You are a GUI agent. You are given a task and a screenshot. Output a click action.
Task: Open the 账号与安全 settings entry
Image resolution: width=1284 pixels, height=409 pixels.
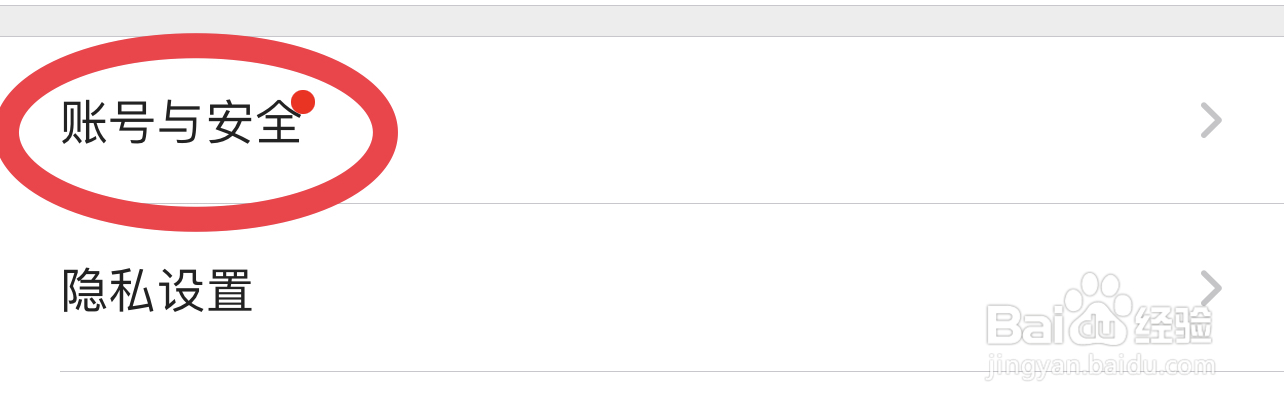pyautogui.click(x=642, y=121)
